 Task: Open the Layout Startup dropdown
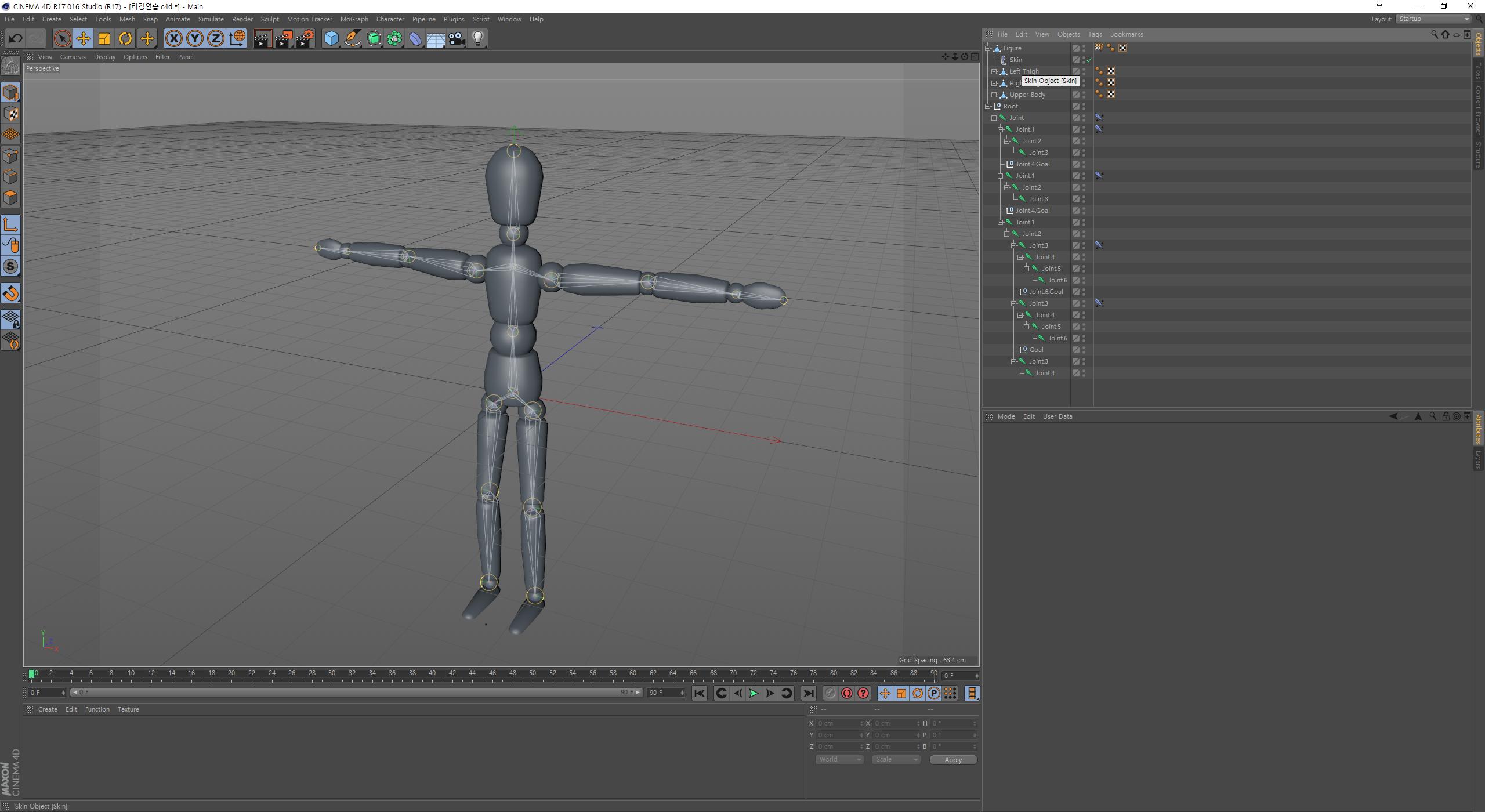point(1433,19)
